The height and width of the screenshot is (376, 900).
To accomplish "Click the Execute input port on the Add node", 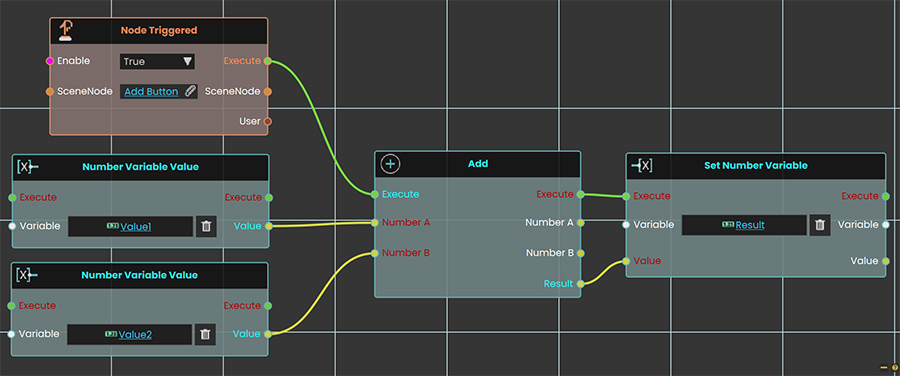I will pyautogui.click(x=375, y=194).
